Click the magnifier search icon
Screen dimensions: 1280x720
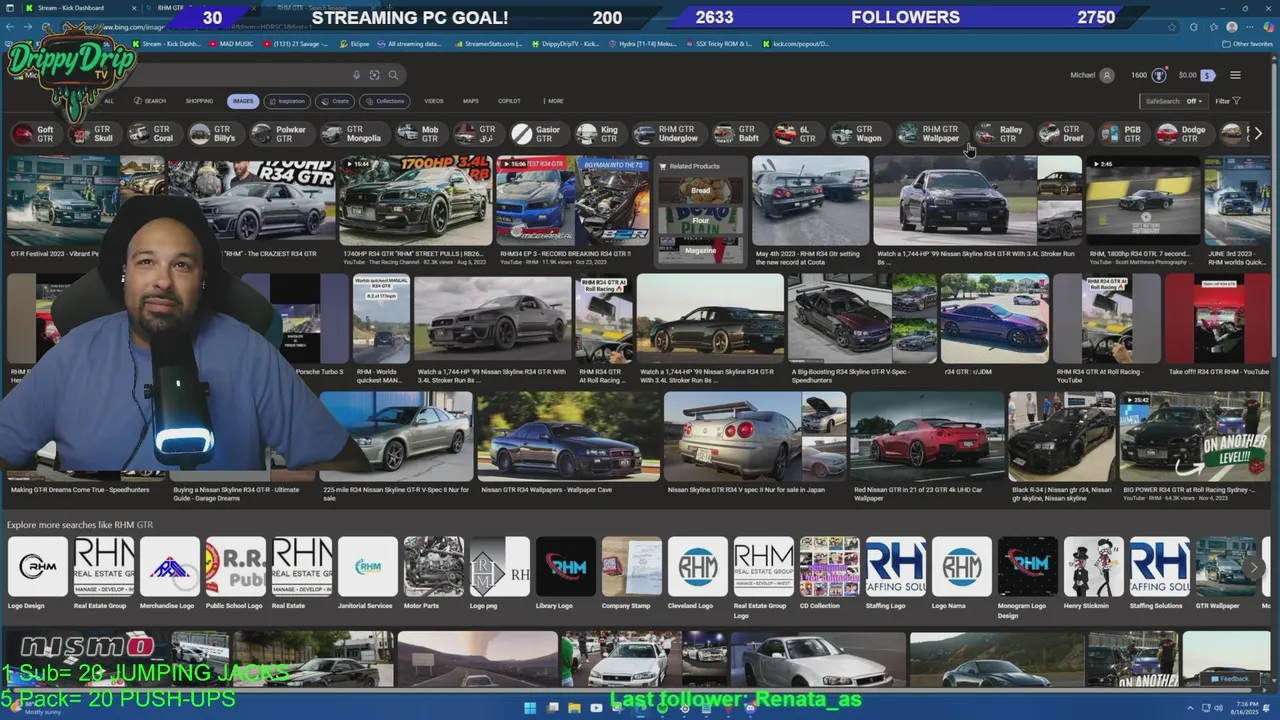tap(393, 75)
